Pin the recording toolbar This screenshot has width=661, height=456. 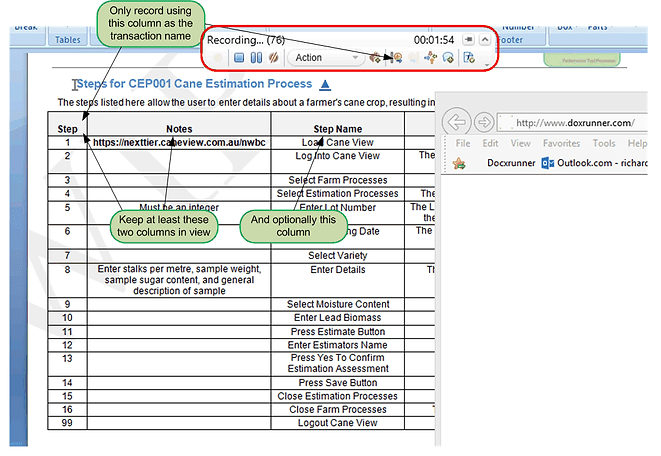(x=468, y=40)
